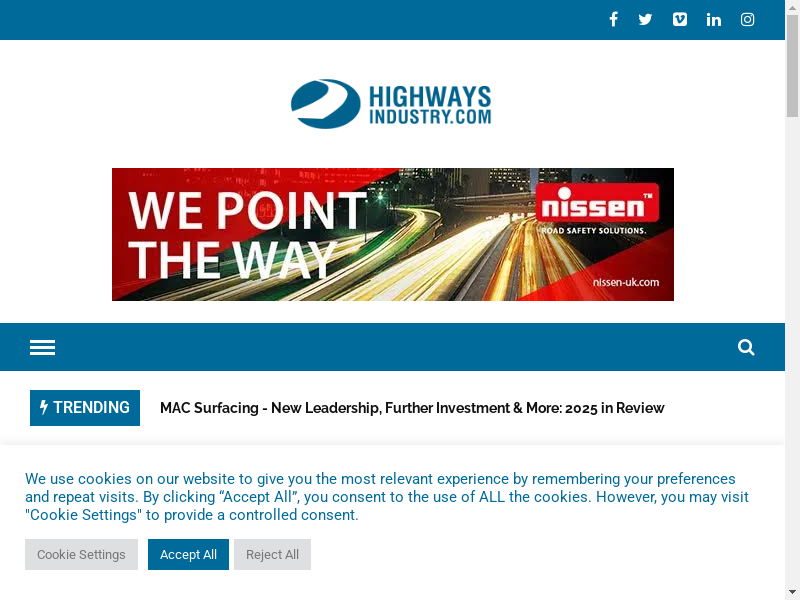
Task: Open the Facebook social icon
Action: 613,19
